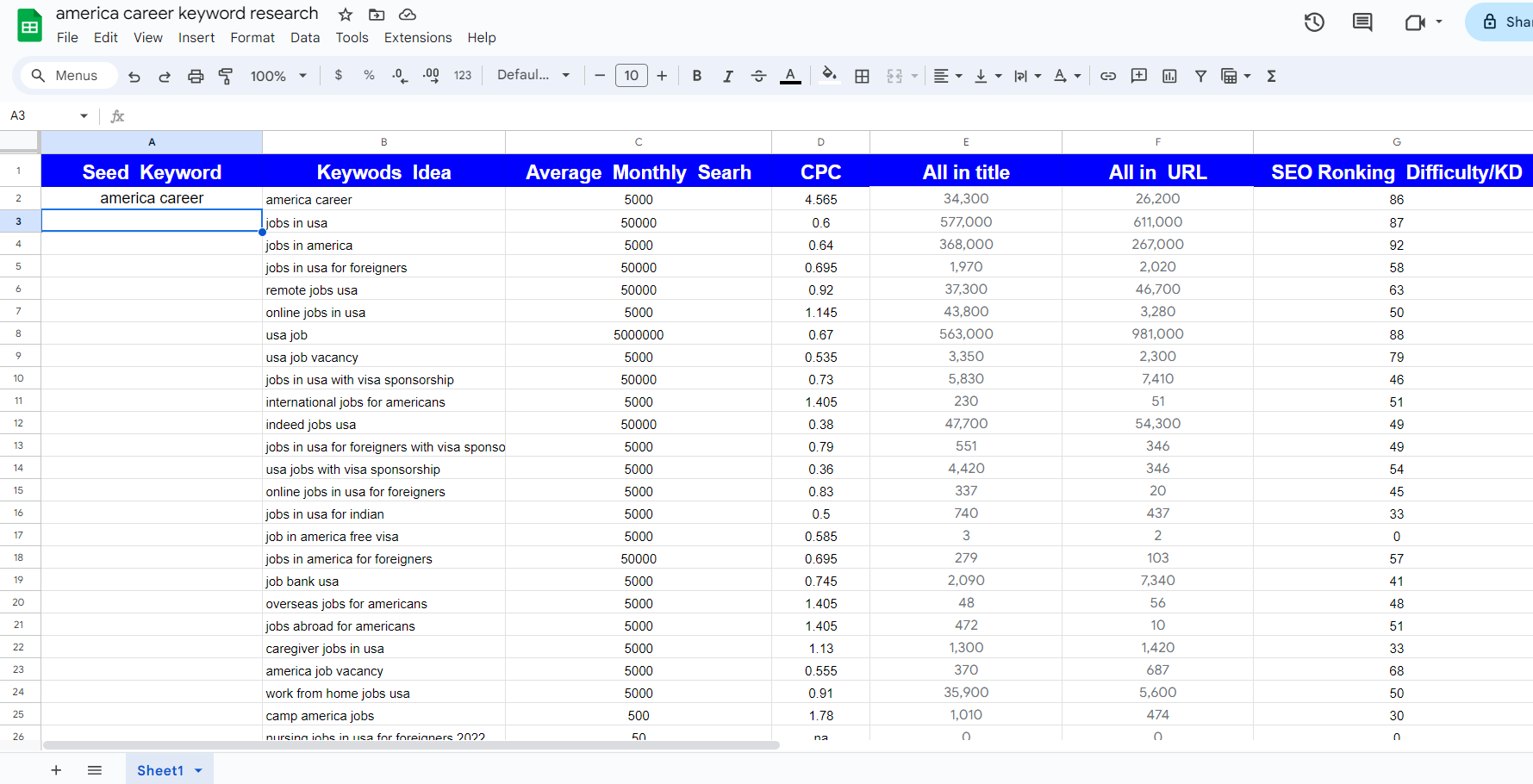Screen dimensions: 1533x784
Task: Open the 100% zoom dropdown
Action: (x=277, y=76)
